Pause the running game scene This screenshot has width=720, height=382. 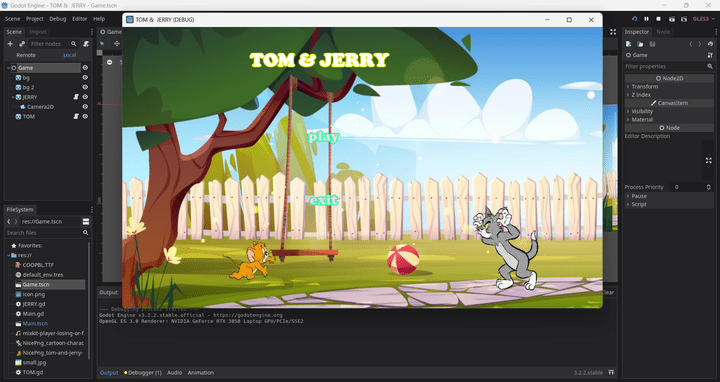646,19
